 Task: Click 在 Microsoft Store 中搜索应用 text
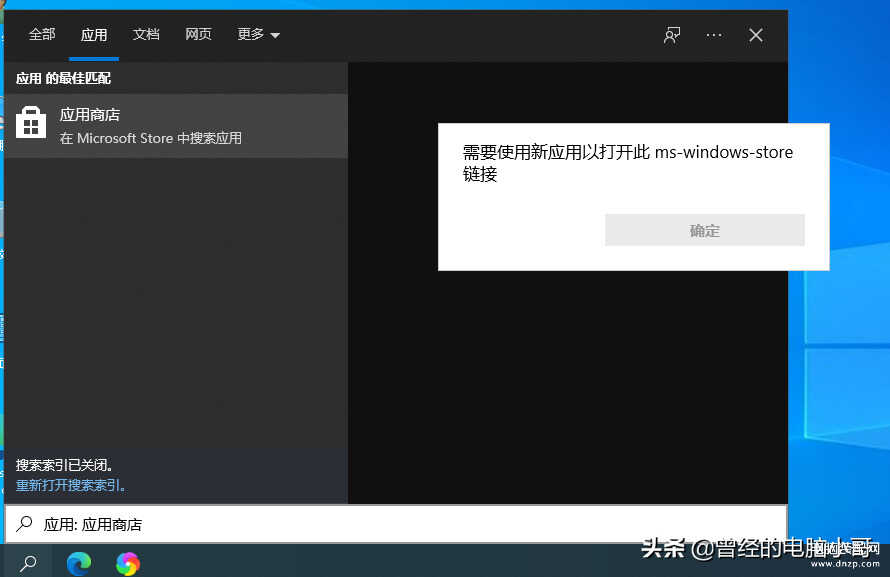coord(150,138)
